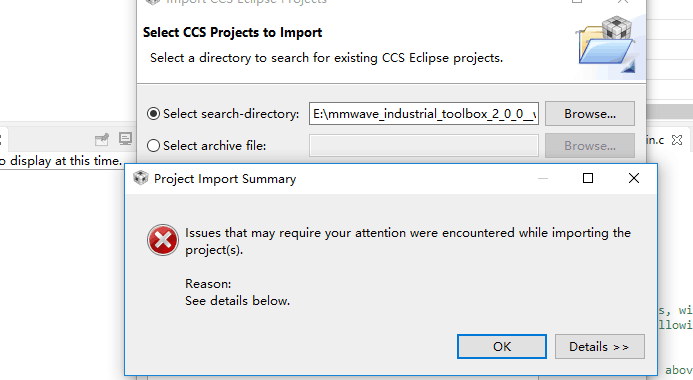Viewport: 693px width, 380px height.
Task: Maximize the Project Import Summary dialog
Action: [x=588, y=178]
